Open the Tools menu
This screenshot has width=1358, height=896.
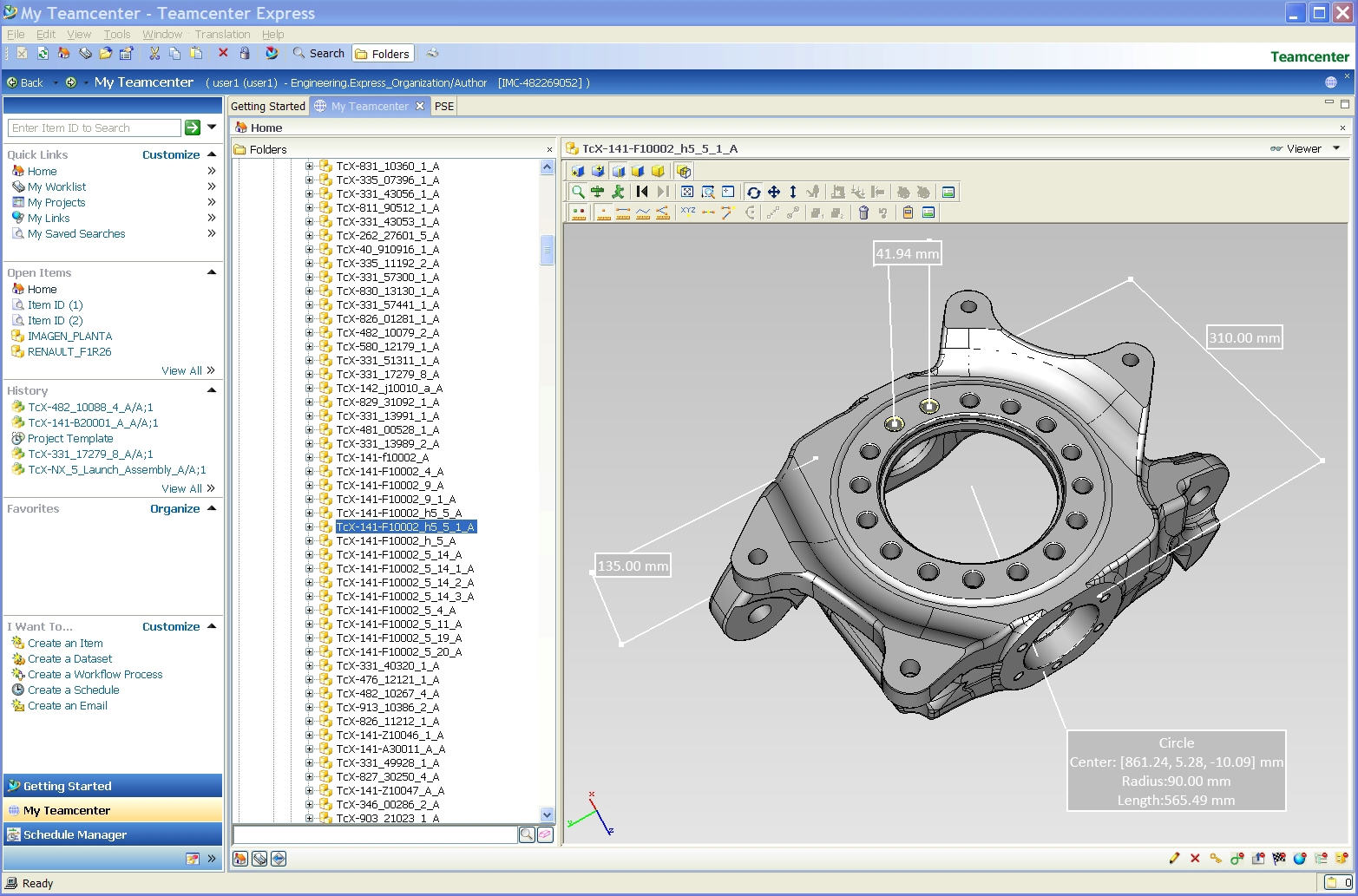[116, 35]
